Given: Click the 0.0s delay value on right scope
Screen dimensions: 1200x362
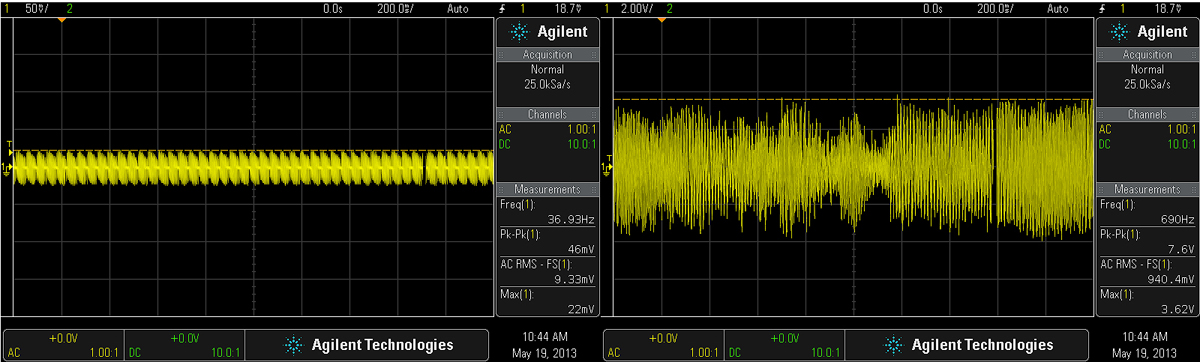Looking at the screenshot, I should click(x=934, y=8).
